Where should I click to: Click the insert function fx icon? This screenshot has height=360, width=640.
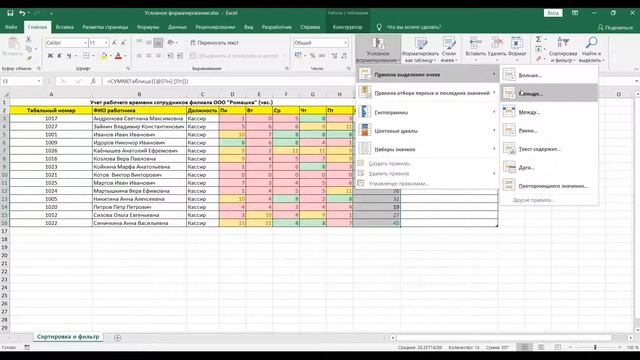click(x=93, y=81)
